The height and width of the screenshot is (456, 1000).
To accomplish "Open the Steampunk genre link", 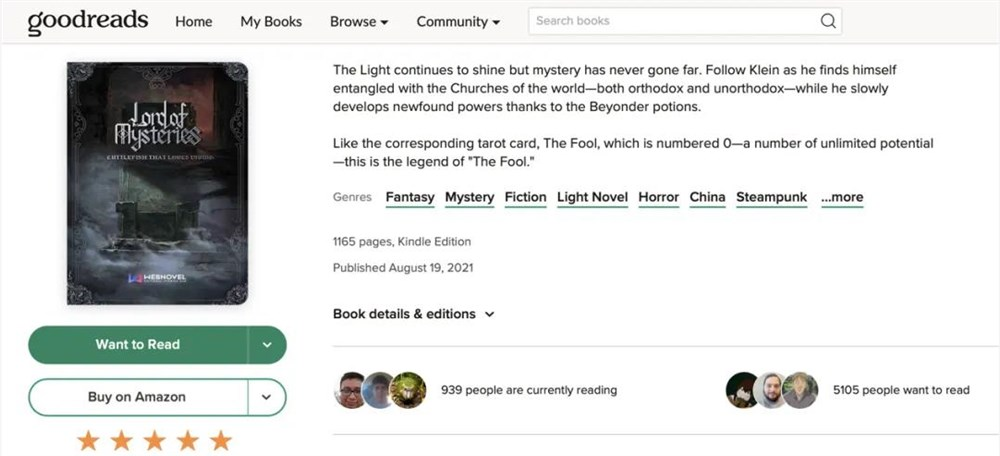I will pos(771,198).
